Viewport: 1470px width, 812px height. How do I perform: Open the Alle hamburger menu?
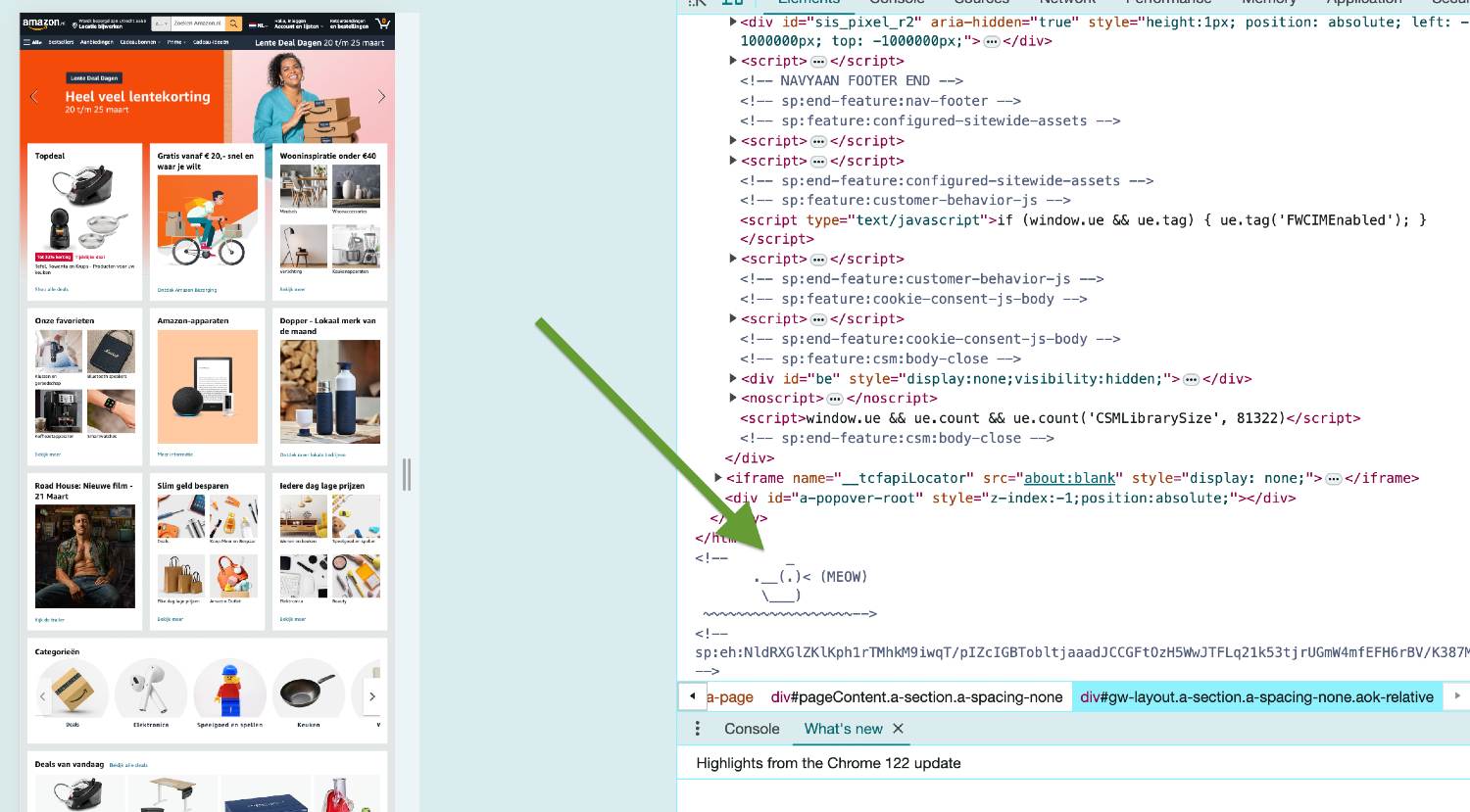[32, 43]
